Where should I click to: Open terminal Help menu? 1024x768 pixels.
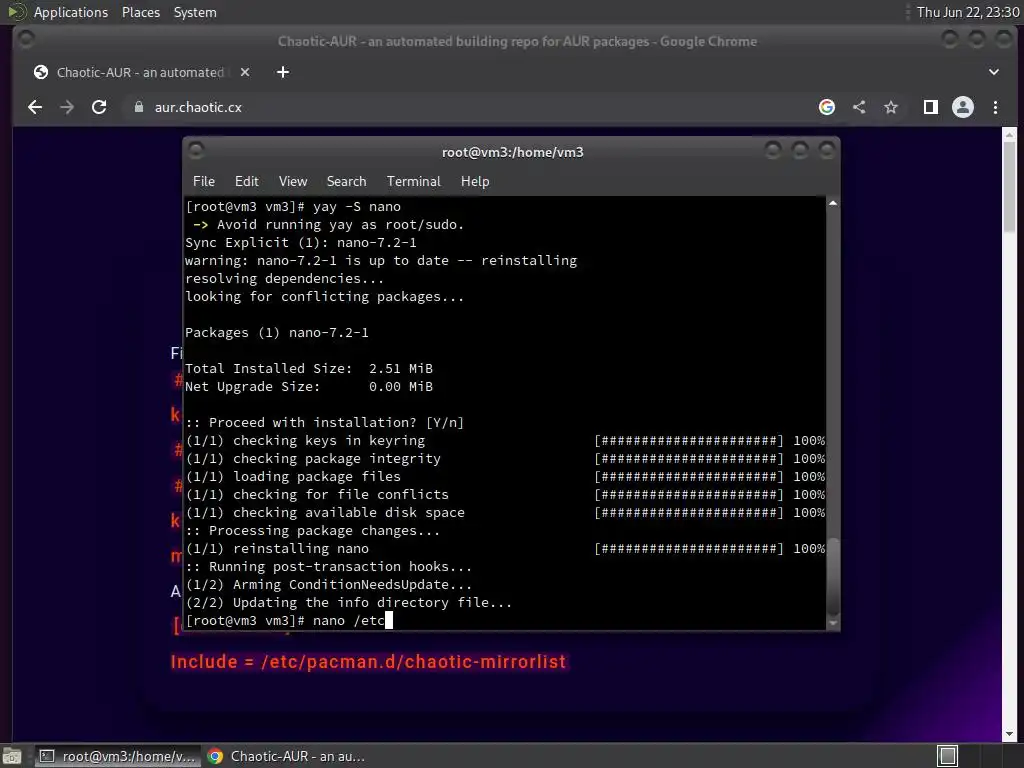[475, 182]
